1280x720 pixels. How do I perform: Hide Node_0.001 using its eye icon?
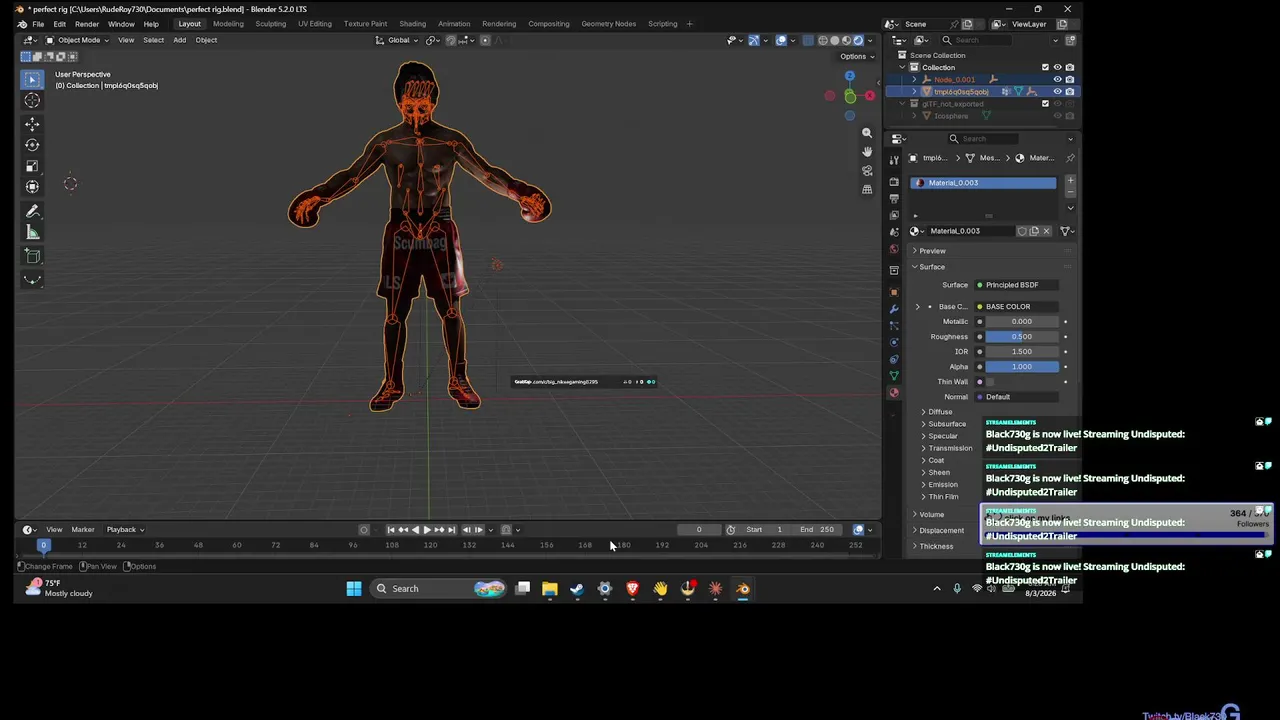click(x=1057, y=79)
